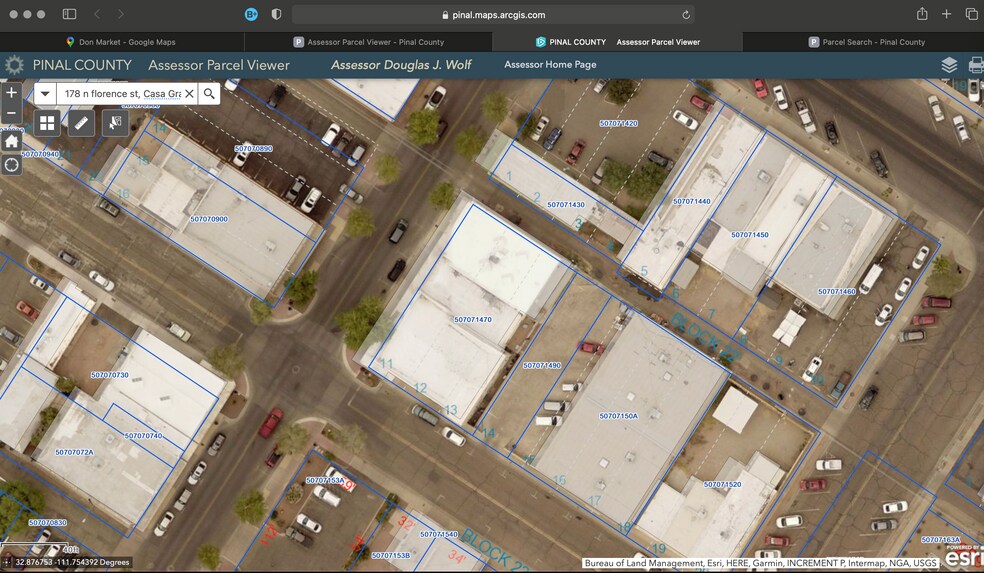The width and height of the screenshot is (984, 573).
Task: Find my location on map
Action: [11, 165]
